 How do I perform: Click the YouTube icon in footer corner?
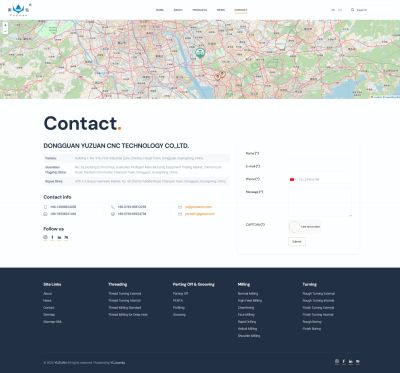coord(358,362)
